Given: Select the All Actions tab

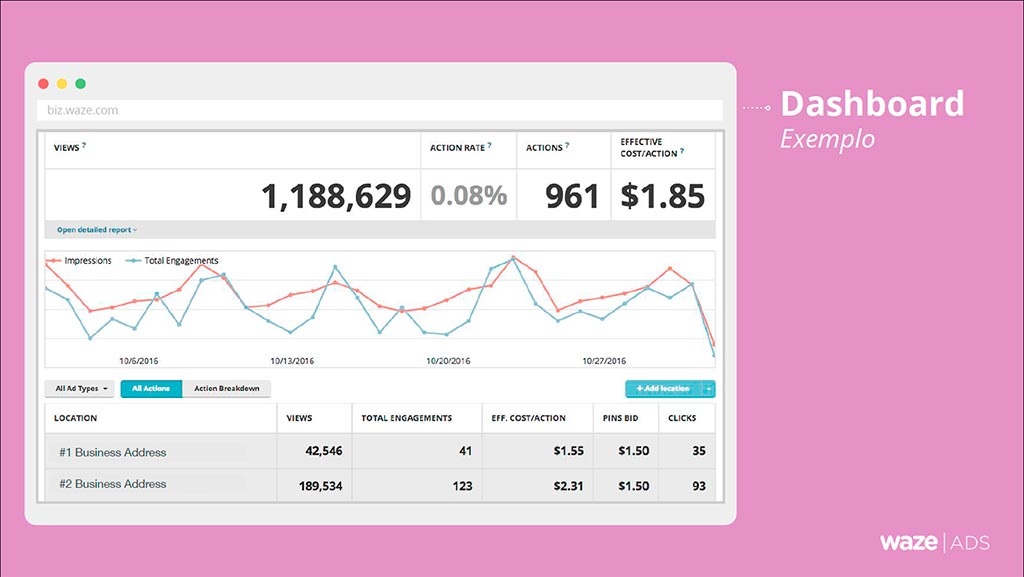Looking at the screenshot, I should (151, 388).
